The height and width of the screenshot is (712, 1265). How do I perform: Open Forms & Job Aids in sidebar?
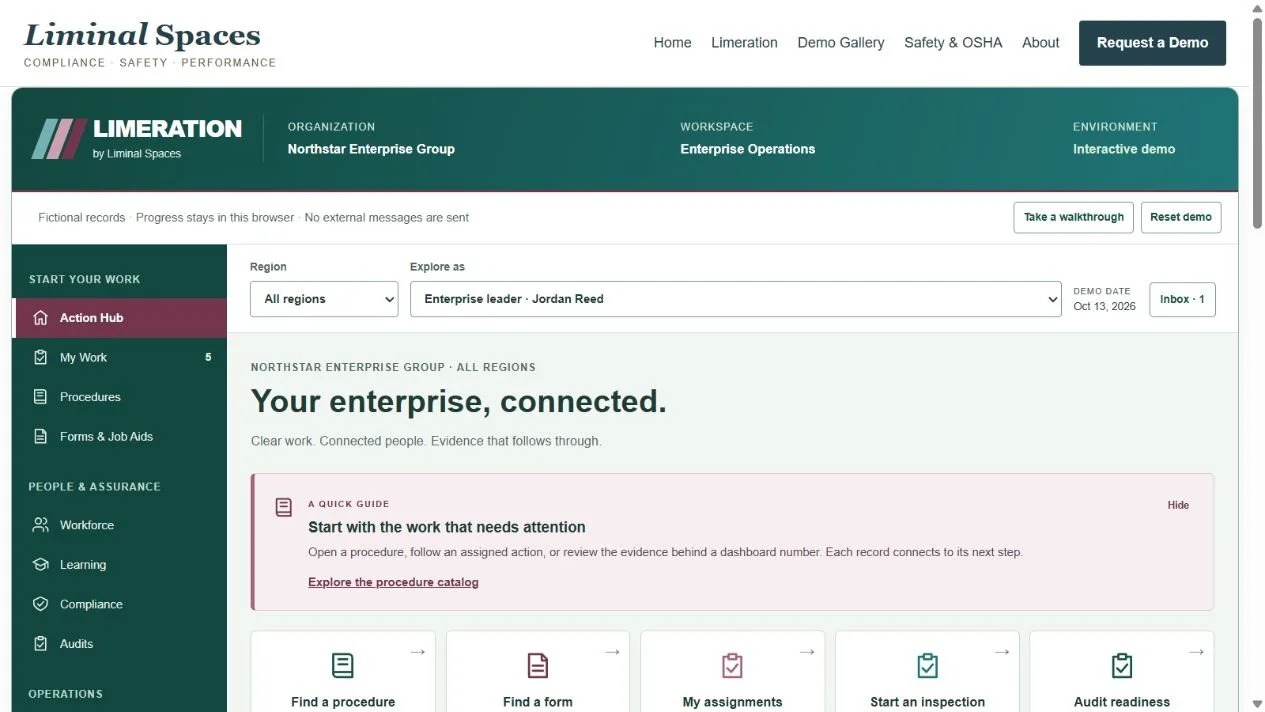(119, 436)
